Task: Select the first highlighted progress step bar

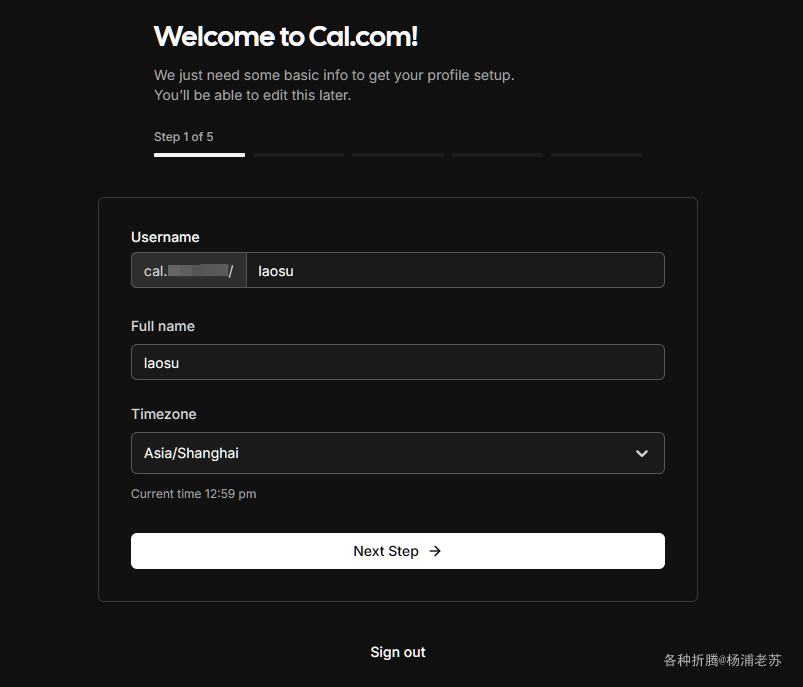Action: pyautogui.click(x=199, y=155)
